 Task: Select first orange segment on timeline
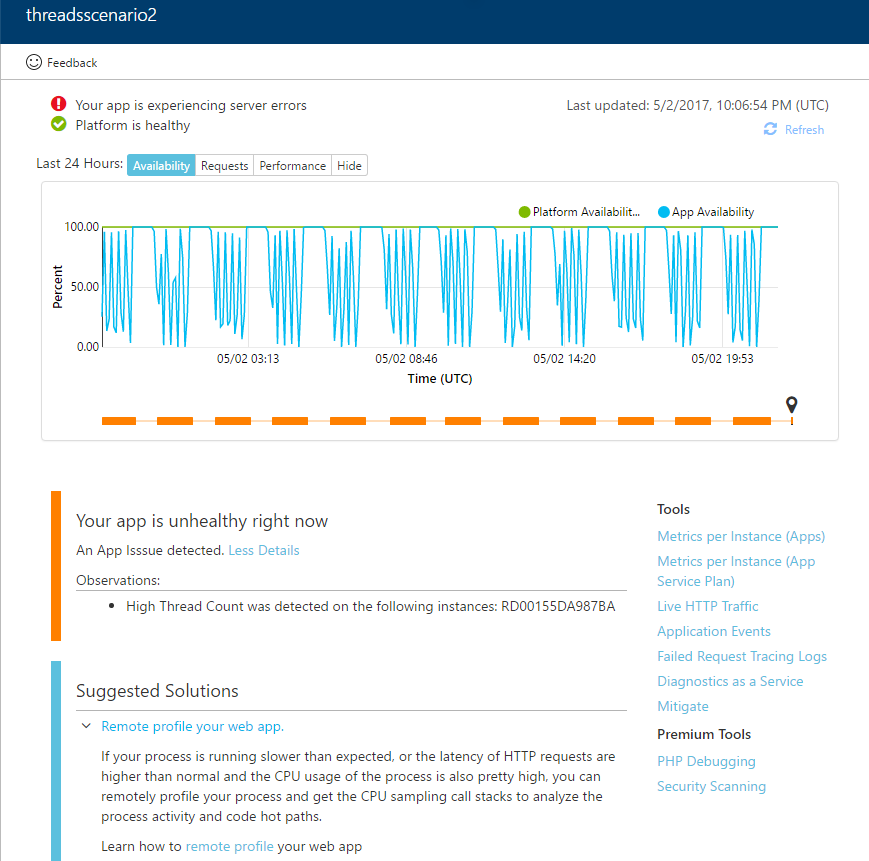pyautogui.click(x=119, y=421)
